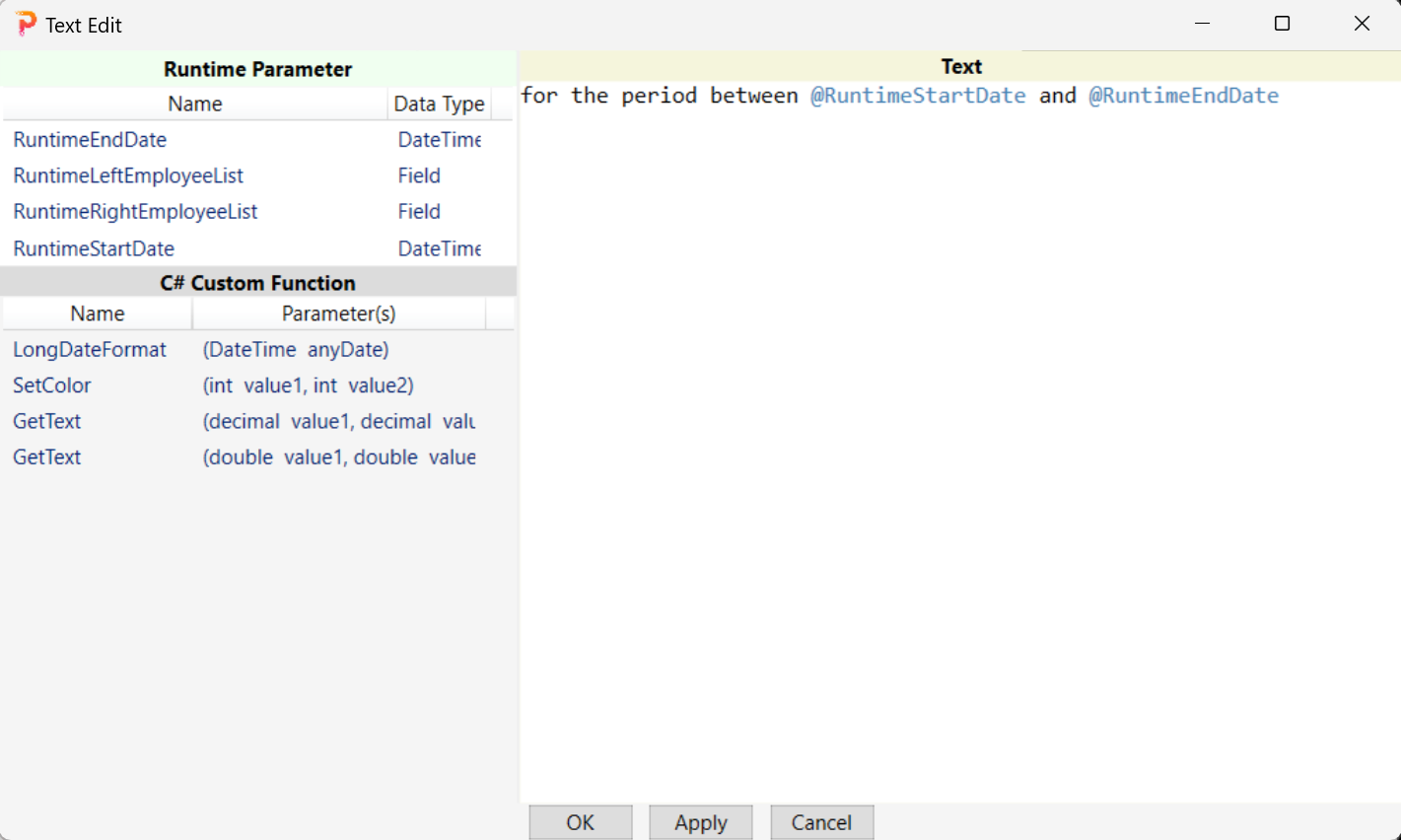The image size is (1401, 840).
Task: Click the C# Custom Function panel header
Action: click(x=258, y=283)
